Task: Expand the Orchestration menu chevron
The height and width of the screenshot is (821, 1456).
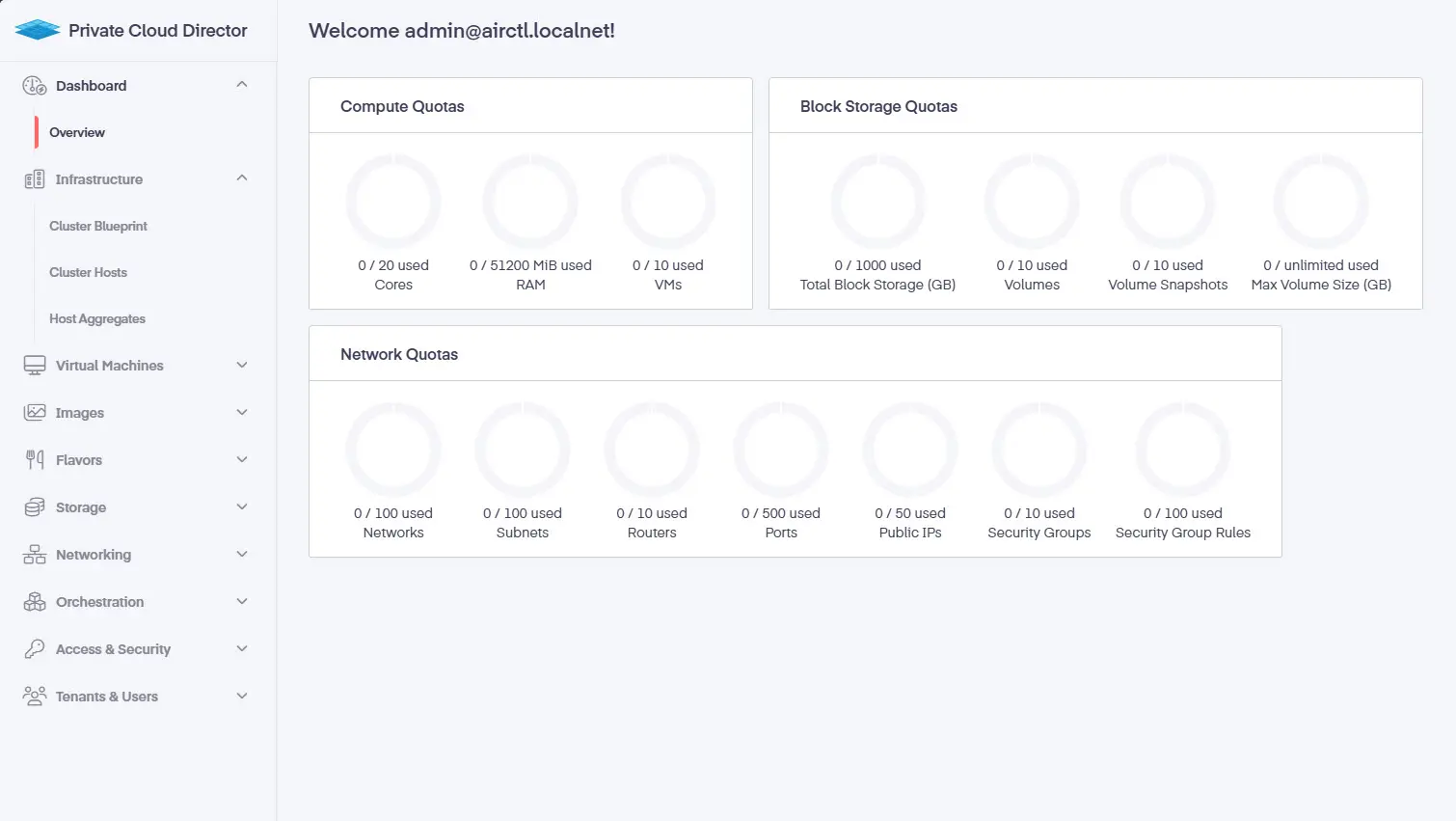Action: (x=242, y=601)
